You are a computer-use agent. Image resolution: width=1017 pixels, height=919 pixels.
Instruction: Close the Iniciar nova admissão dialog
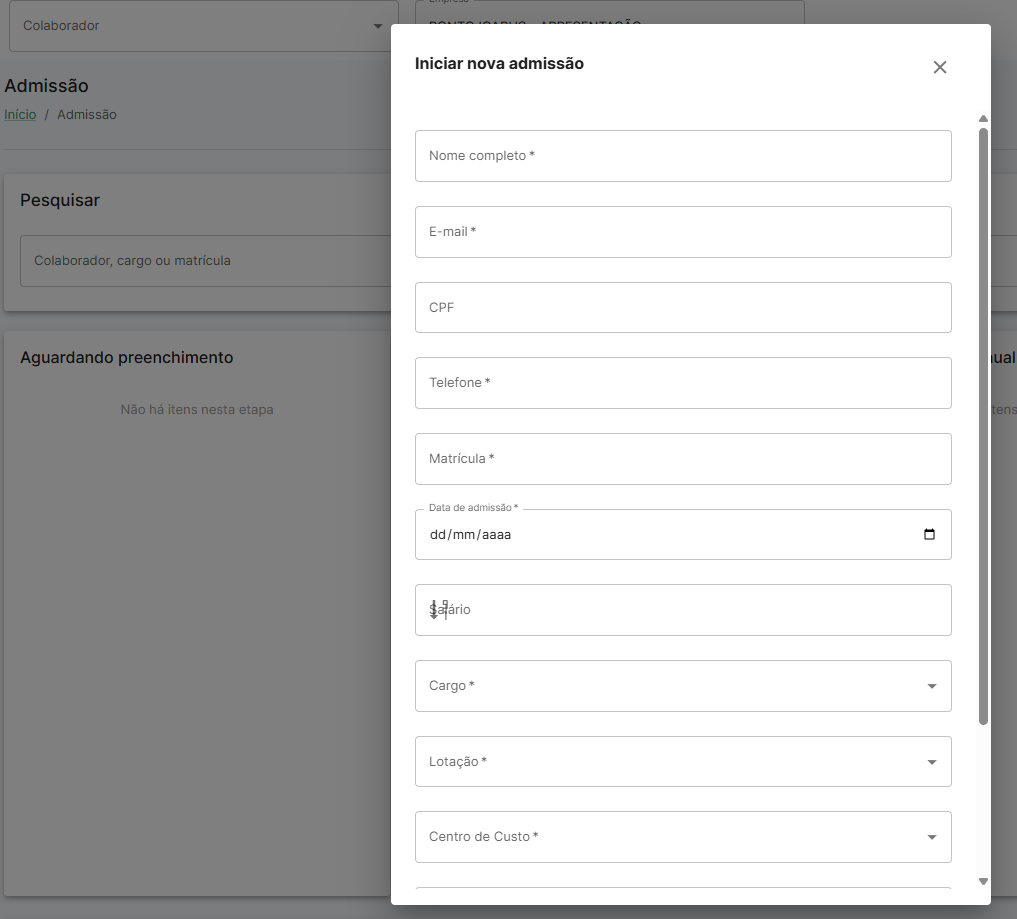pyautogui.click(x=940, y=67)
